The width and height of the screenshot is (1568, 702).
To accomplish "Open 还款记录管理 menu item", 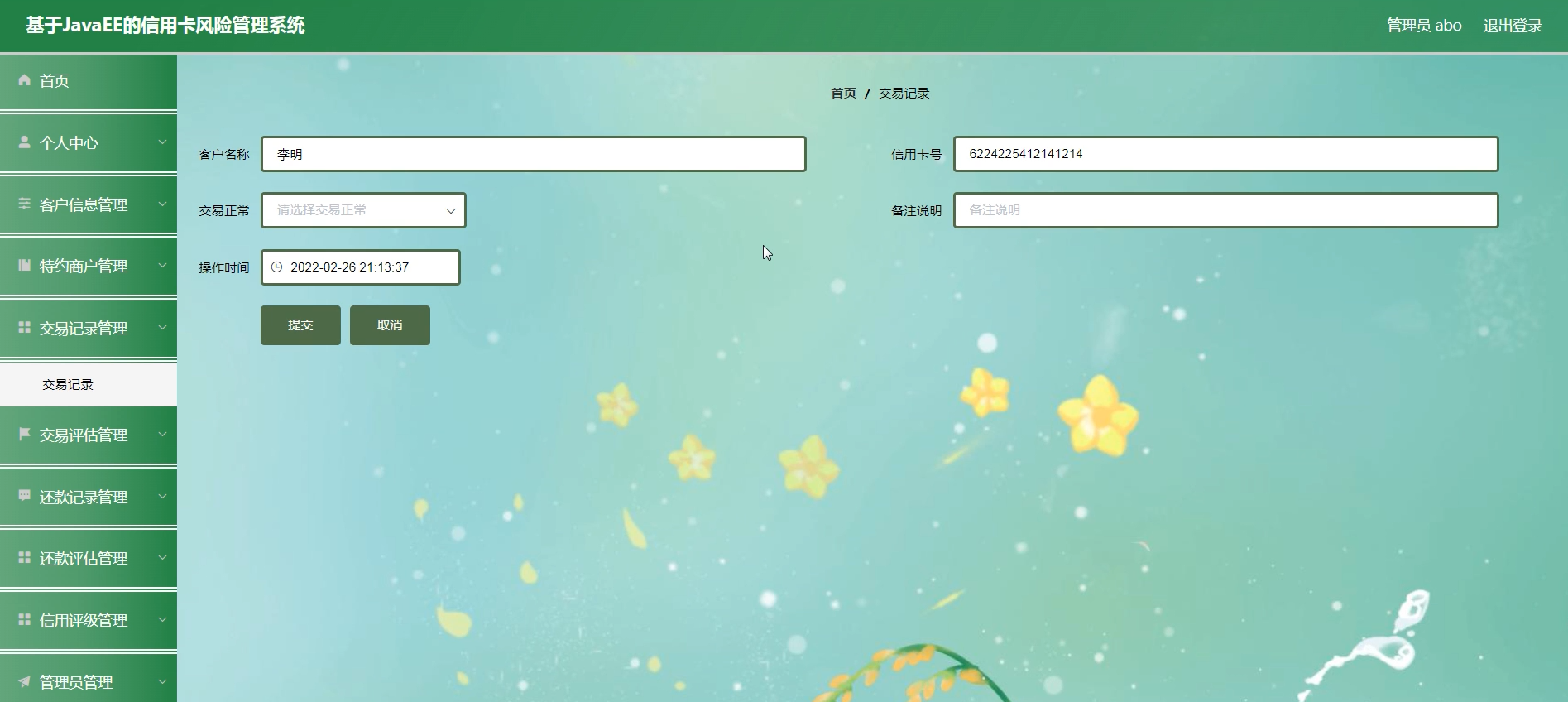I will click(x=89, y=496).
